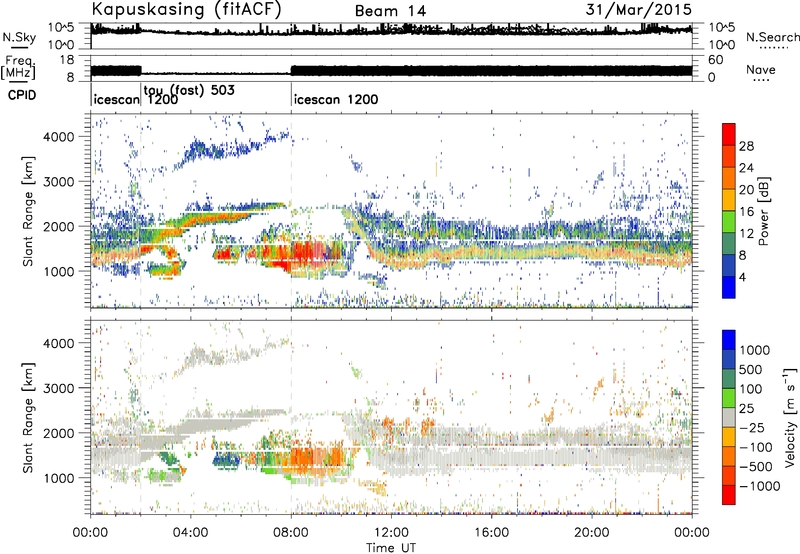
Task: Click the tau (fast) 503 annotation
Action: point(189,90)
